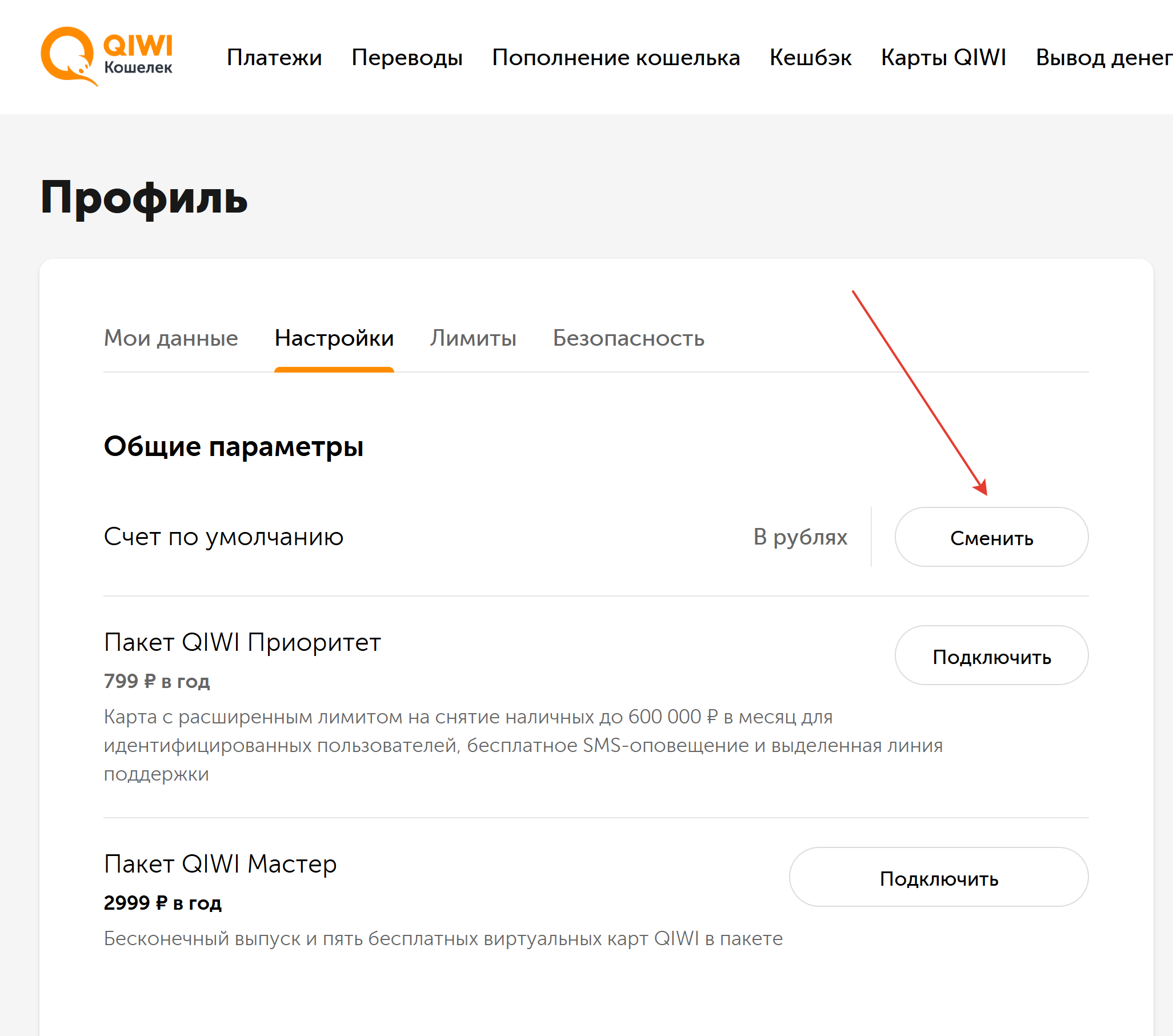Click the Пакет QIWI Мастер title
Image resolution: width=1173 pixels, height=1036 pixels.
pos(221,865)
